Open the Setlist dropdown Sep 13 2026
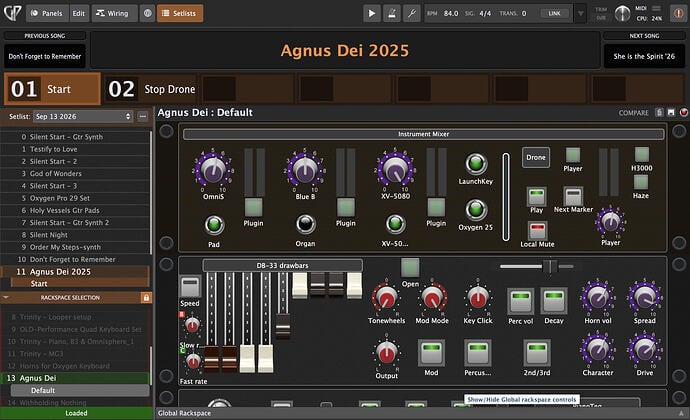Screen dimensions: 690x420 (x=83, y=116)
